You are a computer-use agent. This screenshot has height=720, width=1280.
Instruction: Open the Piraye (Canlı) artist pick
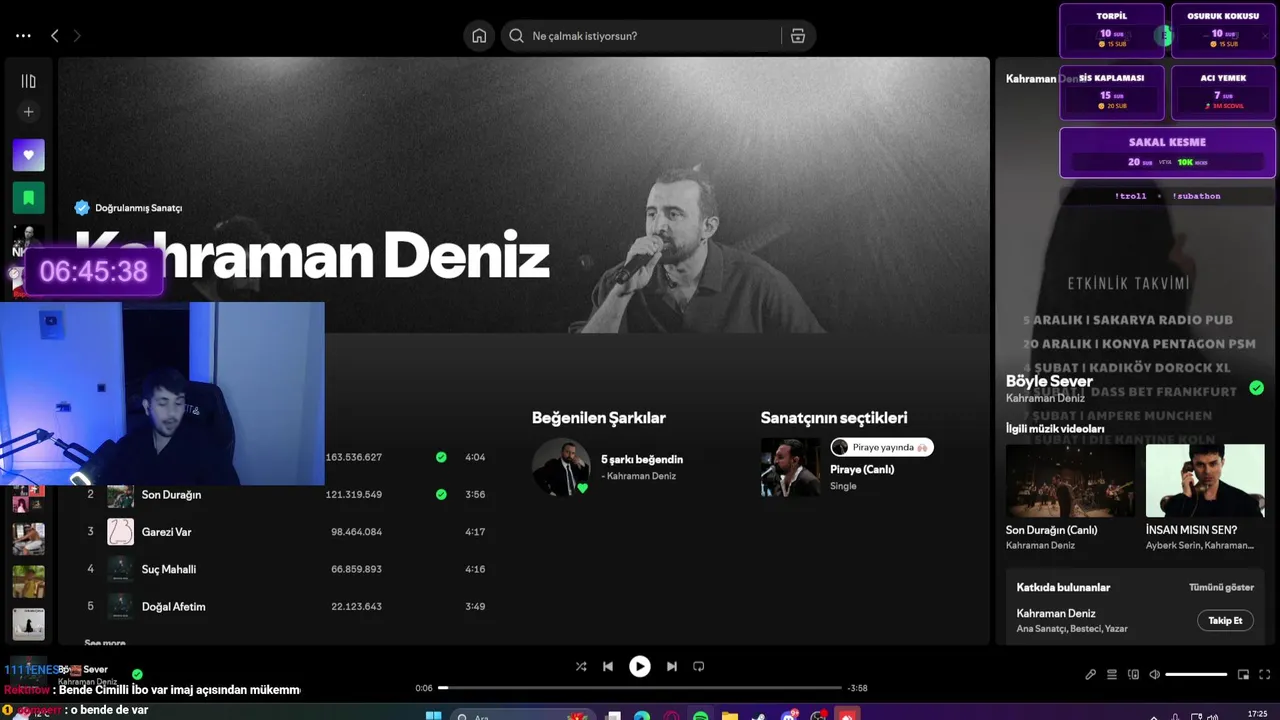tap(862, 469)
